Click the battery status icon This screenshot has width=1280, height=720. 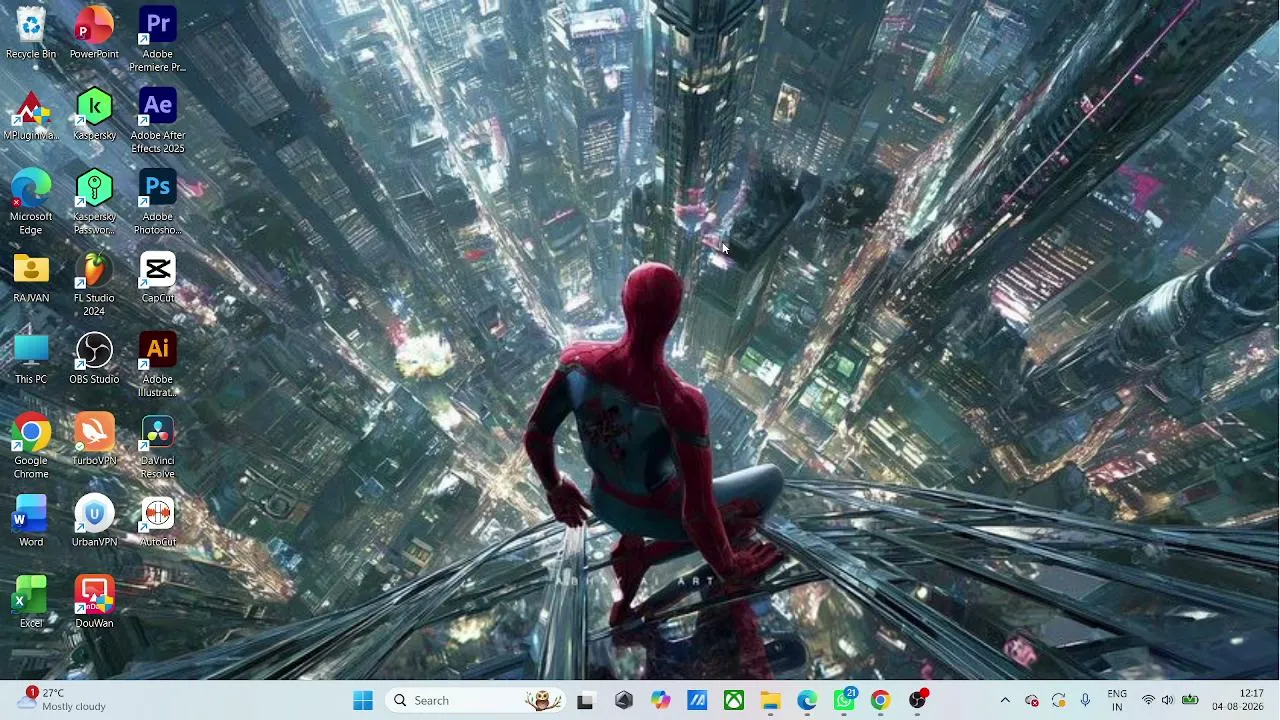click(x=1190, y=701)
